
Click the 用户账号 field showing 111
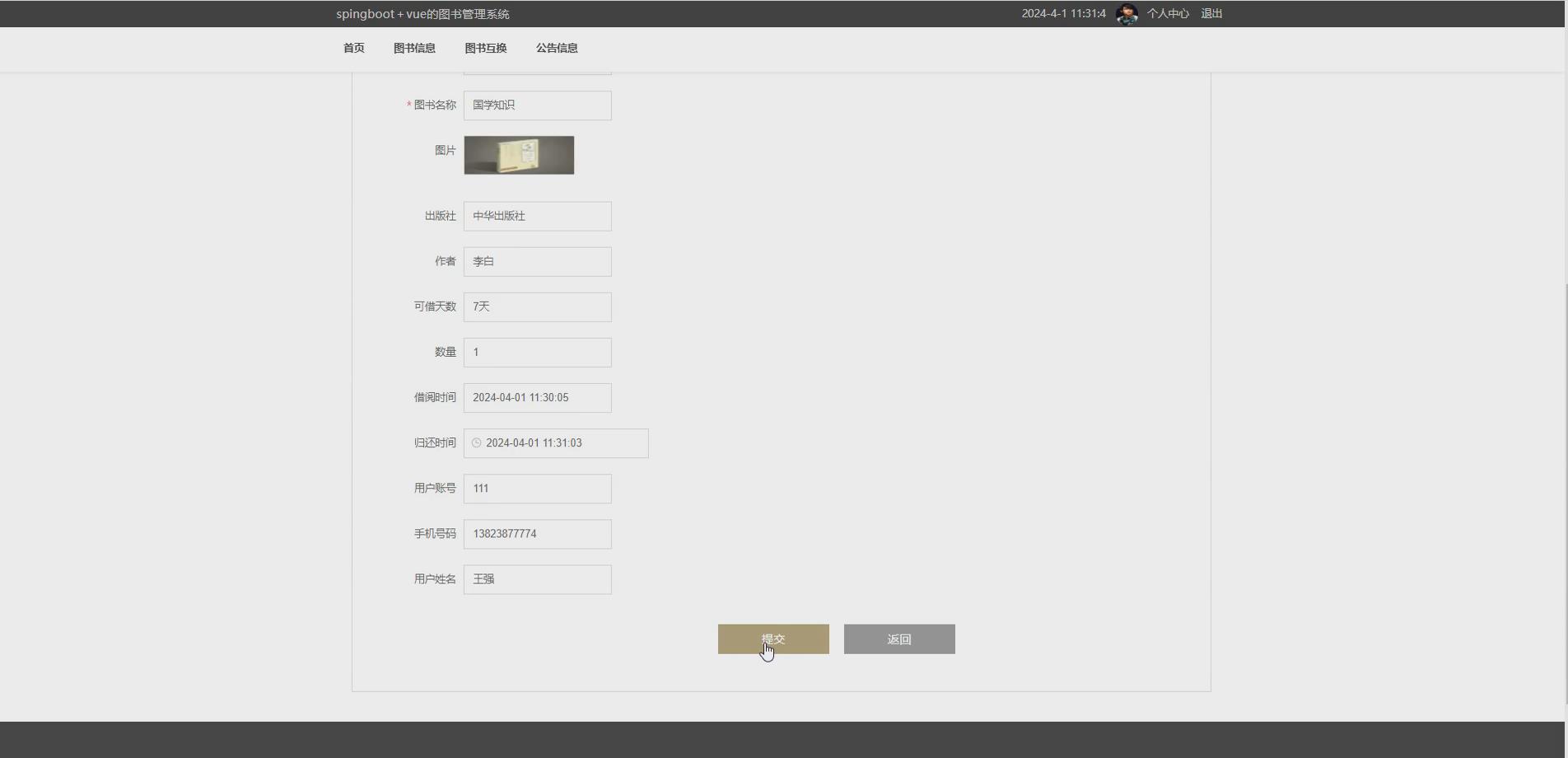(537, 488)
